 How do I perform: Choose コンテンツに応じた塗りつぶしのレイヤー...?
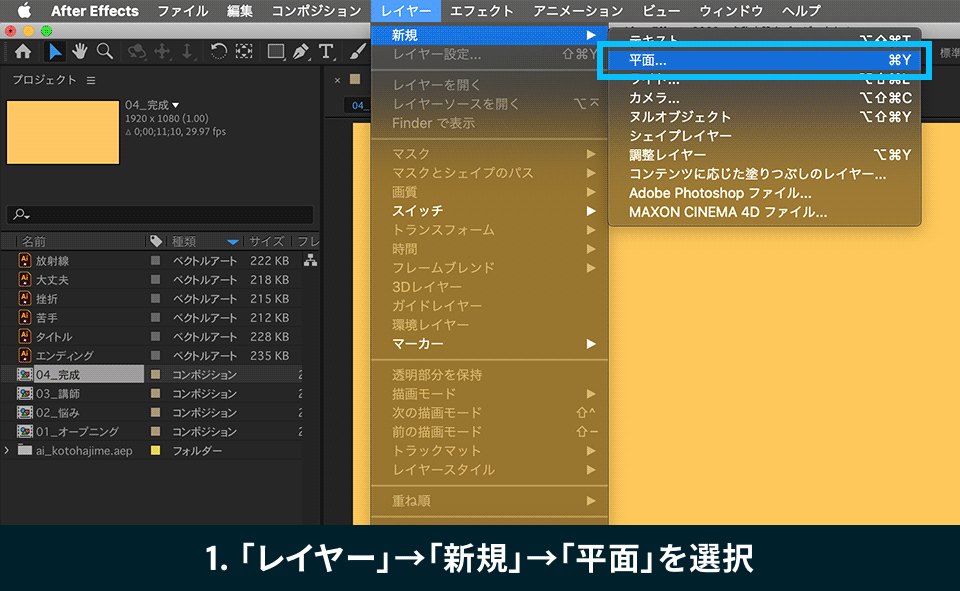click(764, 174)
